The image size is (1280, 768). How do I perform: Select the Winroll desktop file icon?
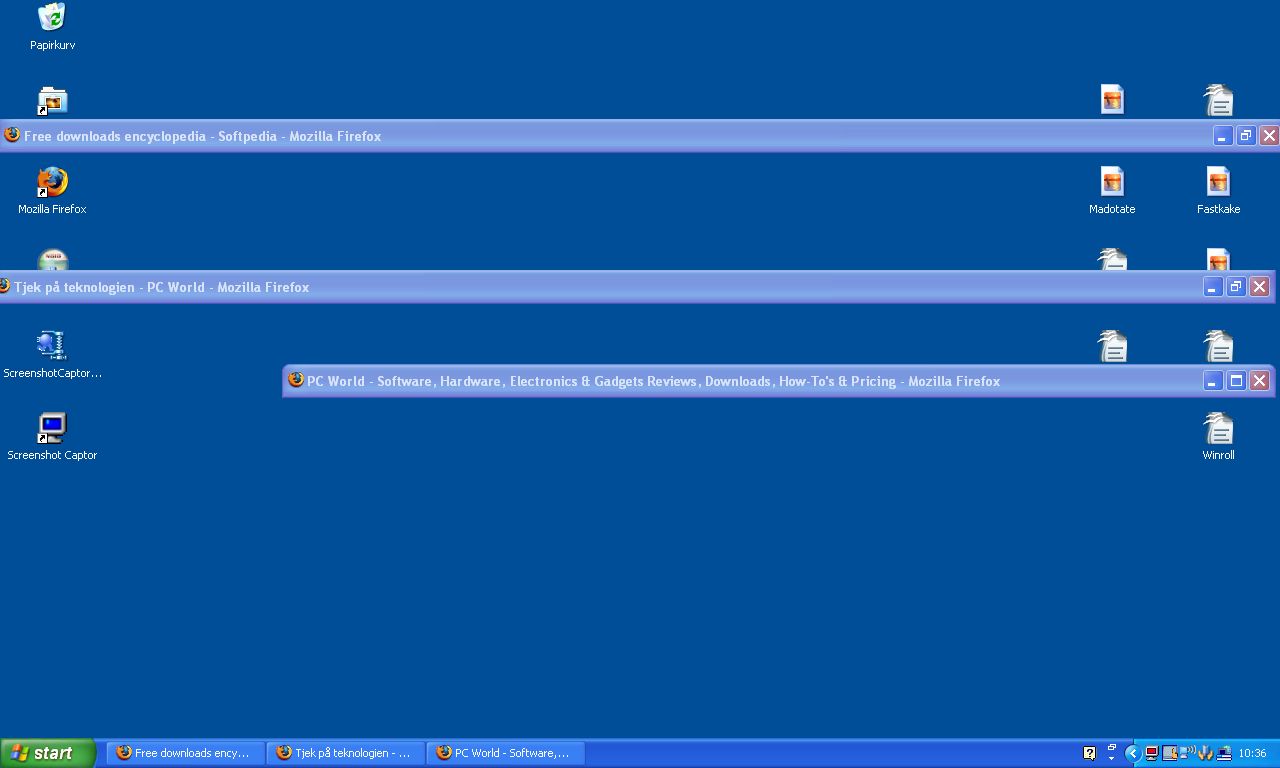coord(1218,436)
